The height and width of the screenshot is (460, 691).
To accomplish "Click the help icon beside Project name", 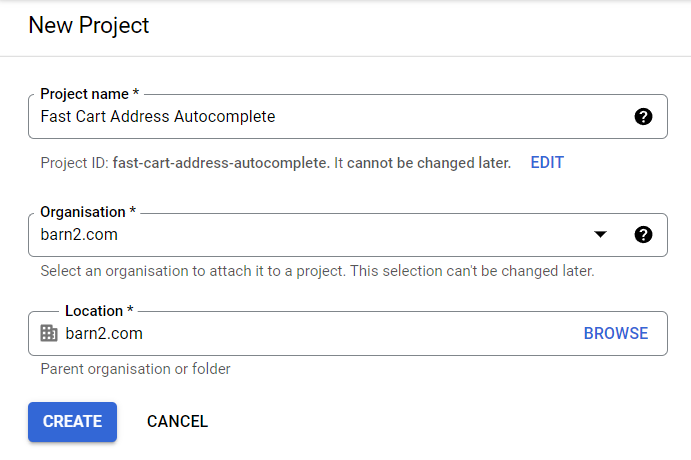I will 644,117.
